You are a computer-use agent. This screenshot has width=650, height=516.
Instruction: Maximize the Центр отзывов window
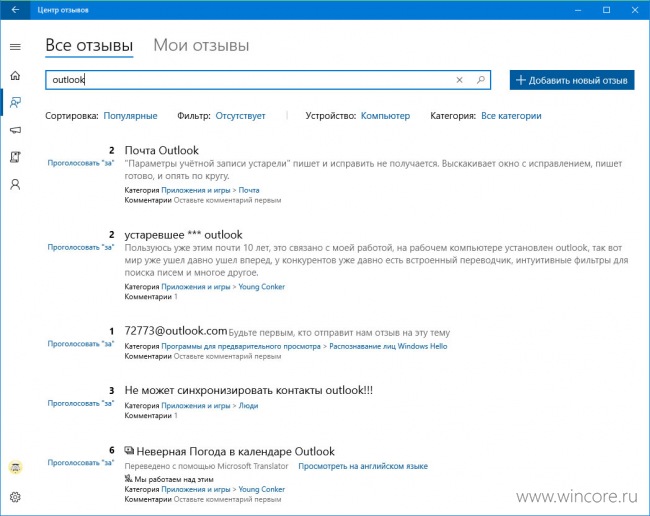pyautogui.click(x=606, y=10)
